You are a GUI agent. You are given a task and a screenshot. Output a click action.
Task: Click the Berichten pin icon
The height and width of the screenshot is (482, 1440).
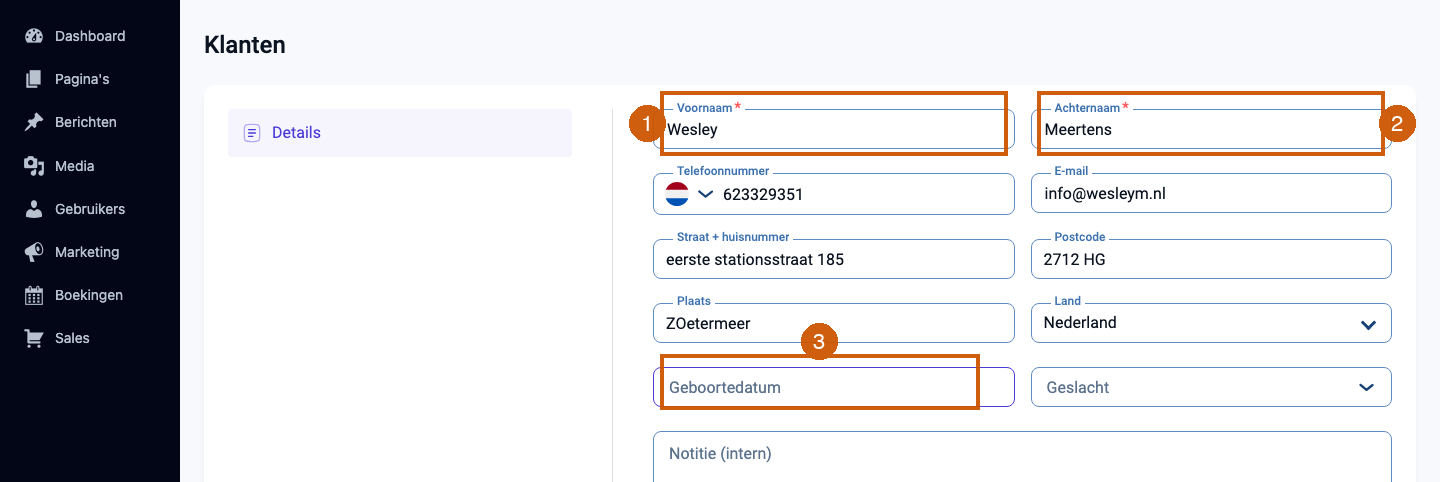(x=34, y=122)
